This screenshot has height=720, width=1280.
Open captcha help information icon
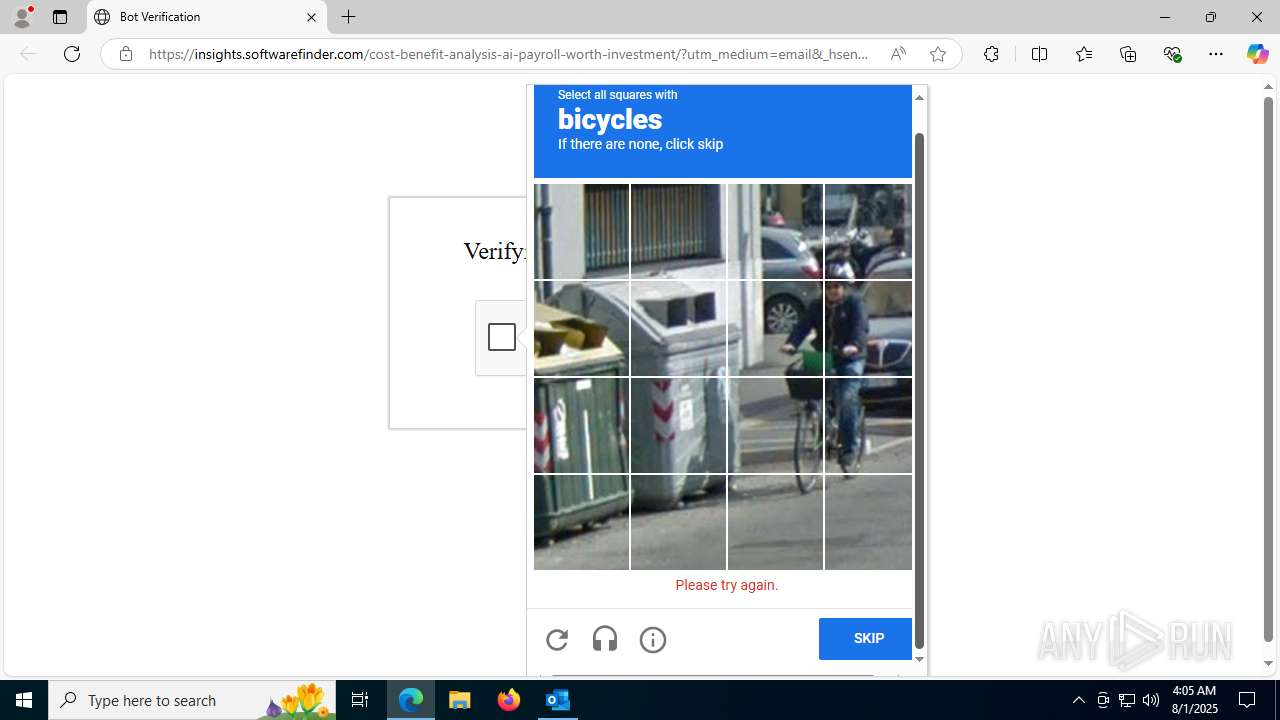[x=653, y=640]
